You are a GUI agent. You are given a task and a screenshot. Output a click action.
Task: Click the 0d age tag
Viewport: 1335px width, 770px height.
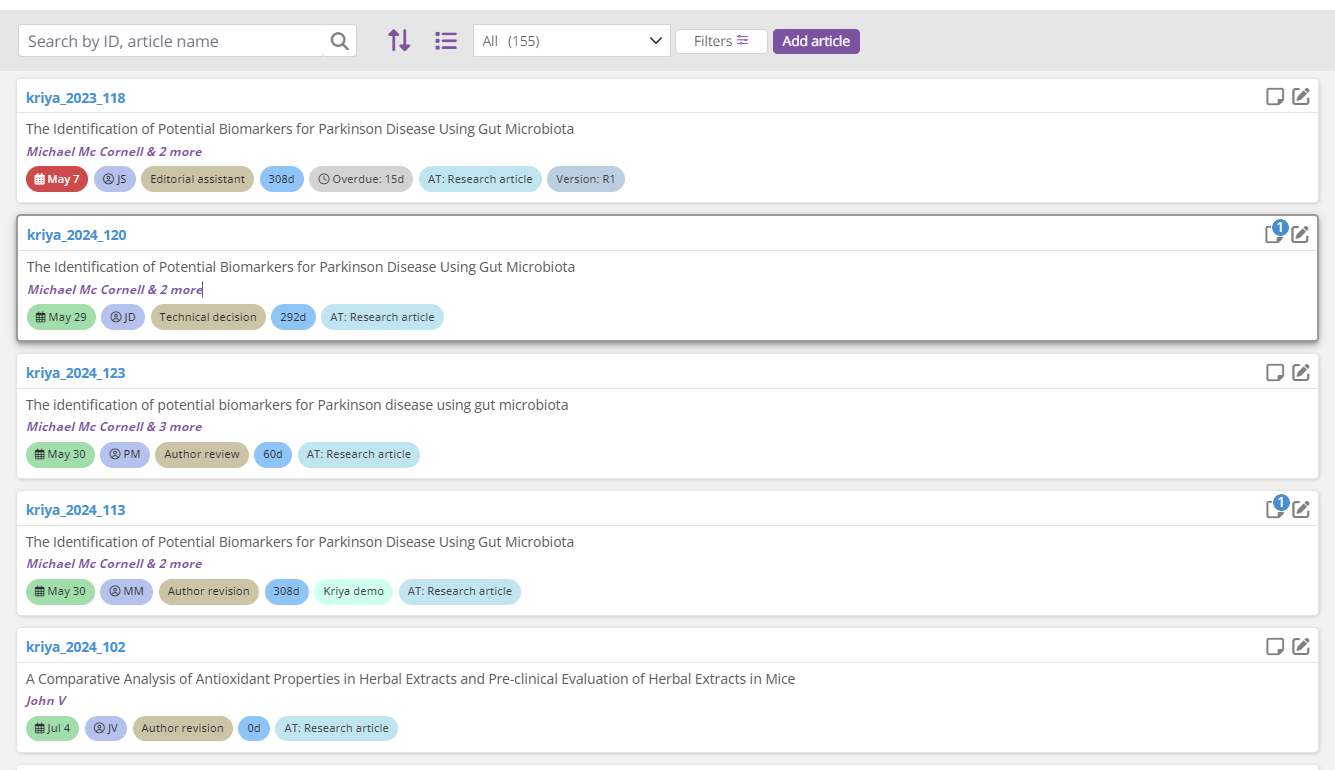[x=254, y=728]
